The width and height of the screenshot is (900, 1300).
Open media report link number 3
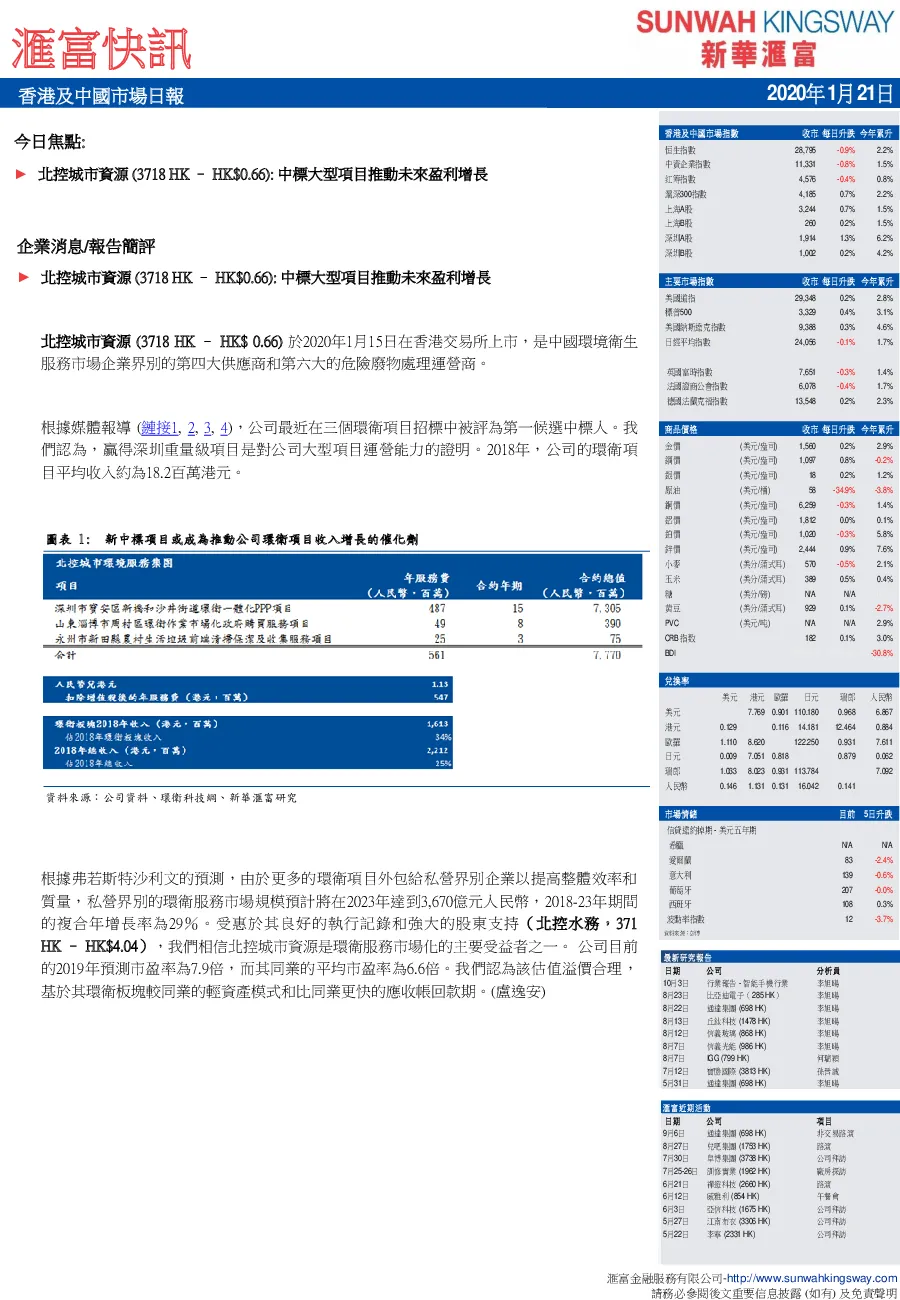coord(209,426)
